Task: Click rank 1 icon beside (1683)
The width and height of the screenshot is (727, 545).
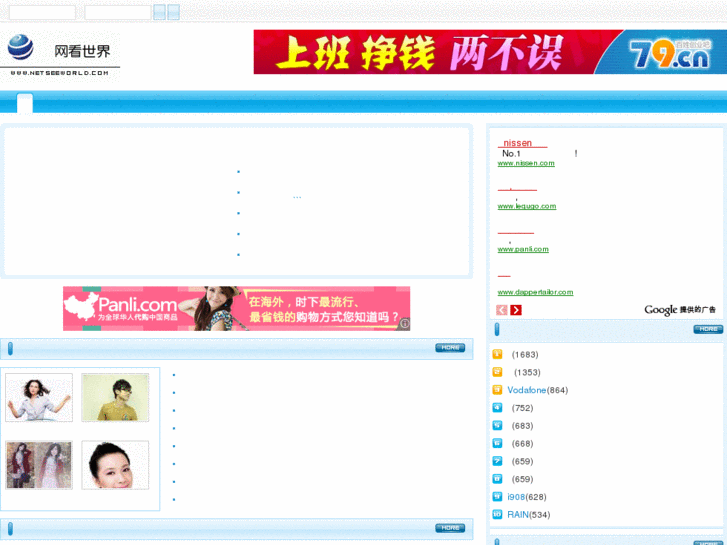Action: coord(497,354)
